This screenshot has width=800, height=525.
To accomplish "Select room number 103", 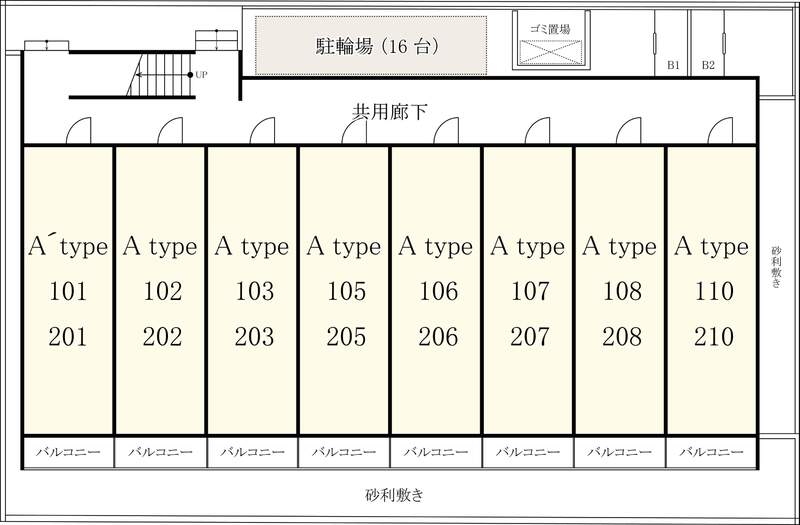I will [x=254, y=291].
